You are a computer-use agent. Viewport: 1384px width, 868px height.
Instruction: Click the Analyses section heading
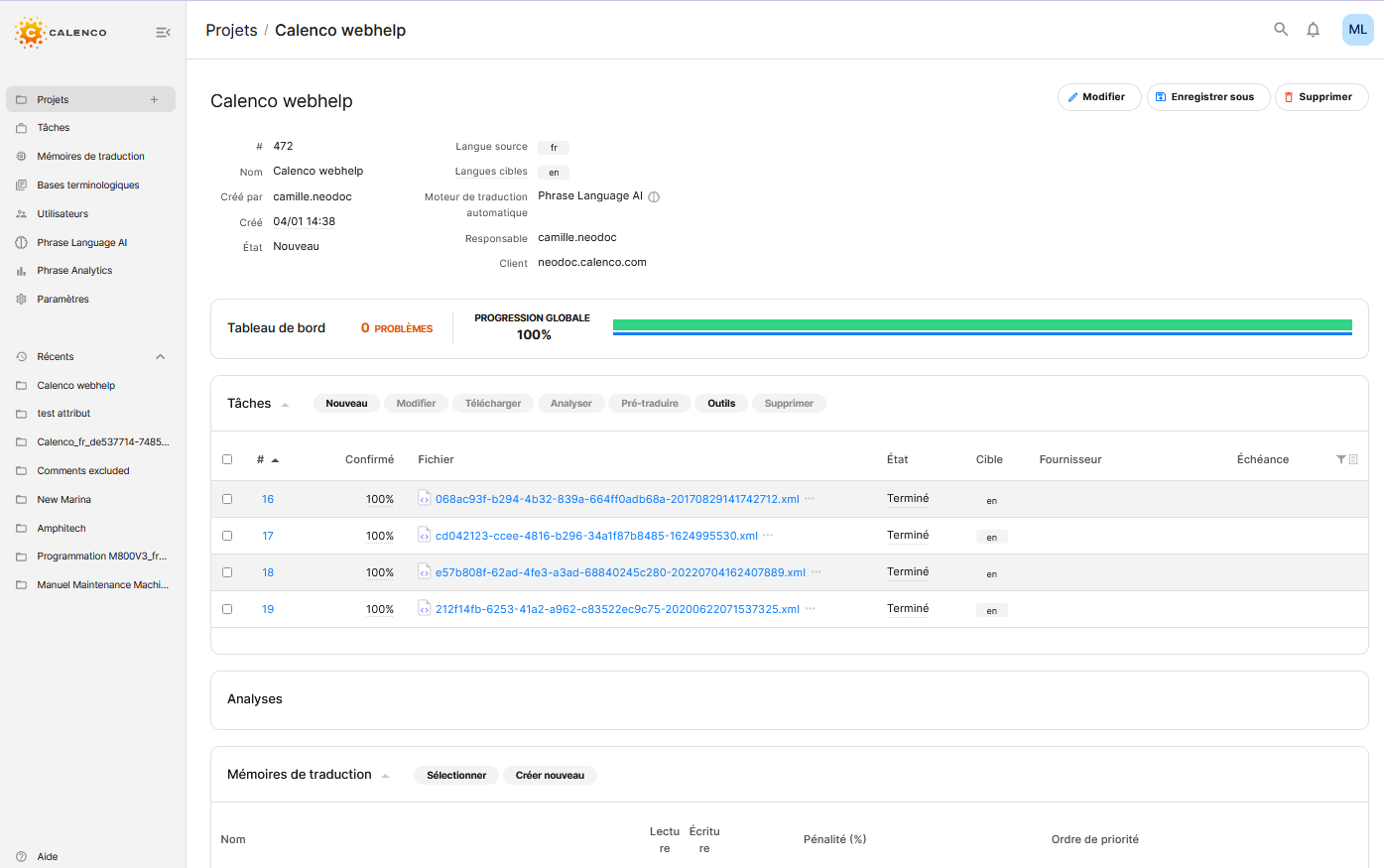(x=255, y=699)
